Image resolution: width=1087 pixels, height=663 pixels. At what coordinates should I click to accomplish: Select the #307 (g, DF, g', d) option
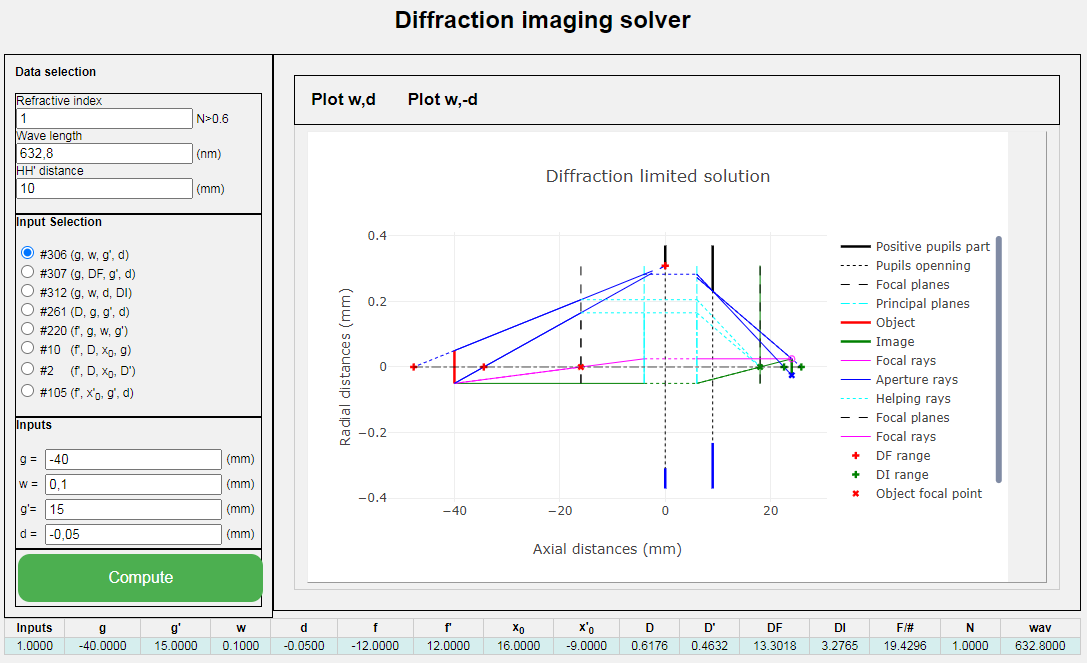point(28,272)
